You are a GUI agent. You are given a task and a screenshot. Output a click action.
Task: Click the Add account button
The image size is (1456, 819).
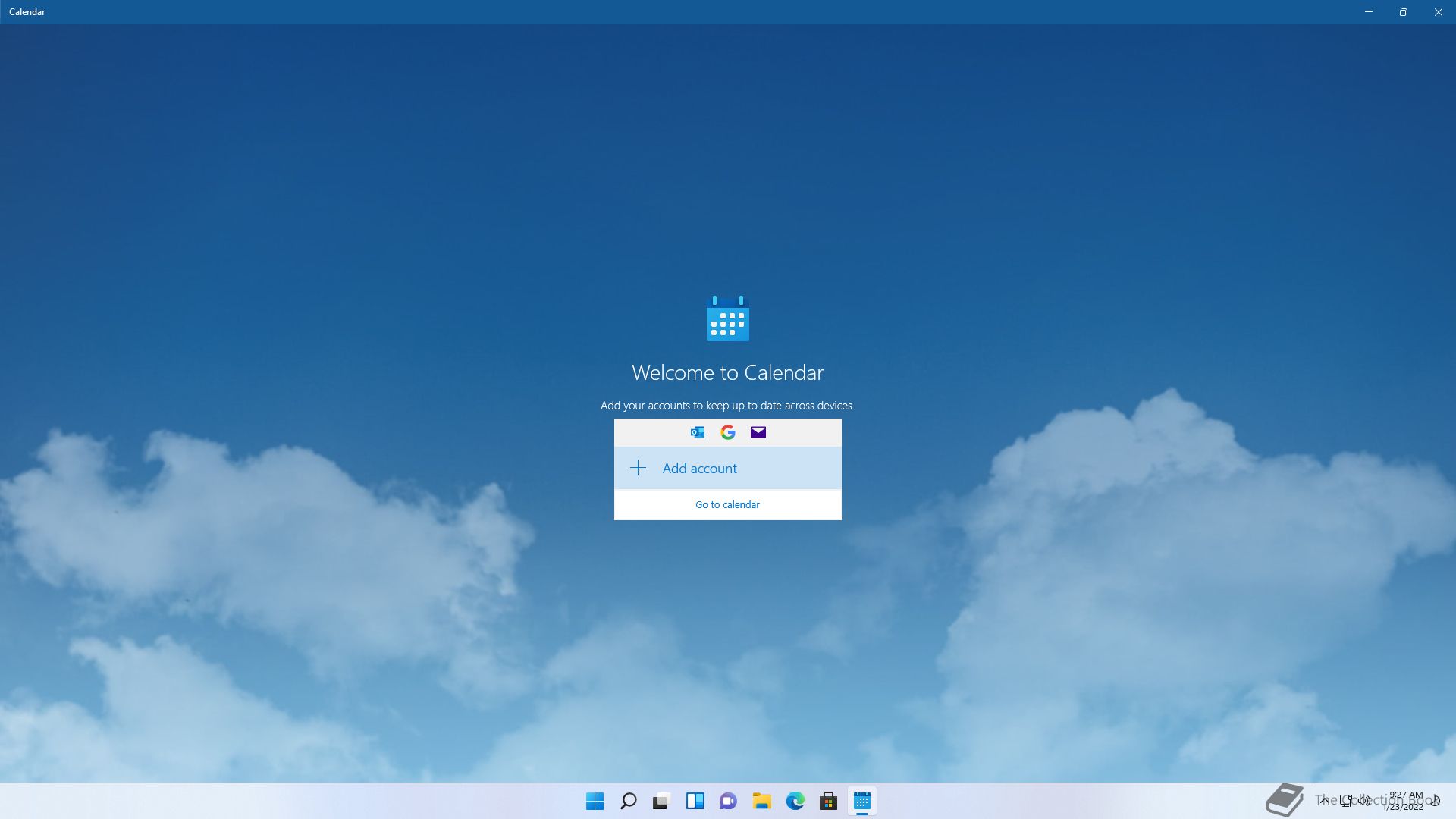tap(727, 468)
